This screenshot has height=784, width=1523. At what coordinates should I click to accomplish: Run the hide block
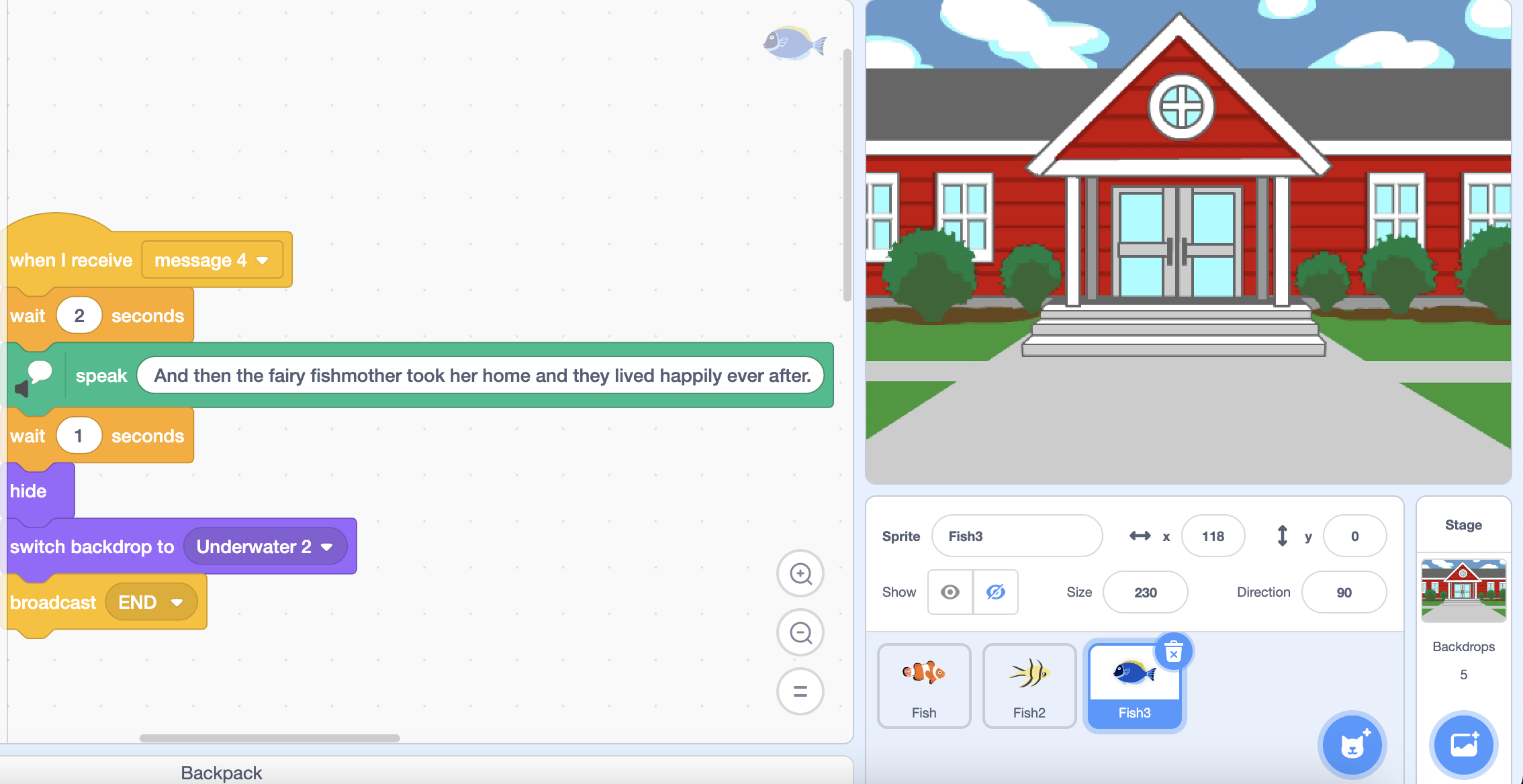28,491
